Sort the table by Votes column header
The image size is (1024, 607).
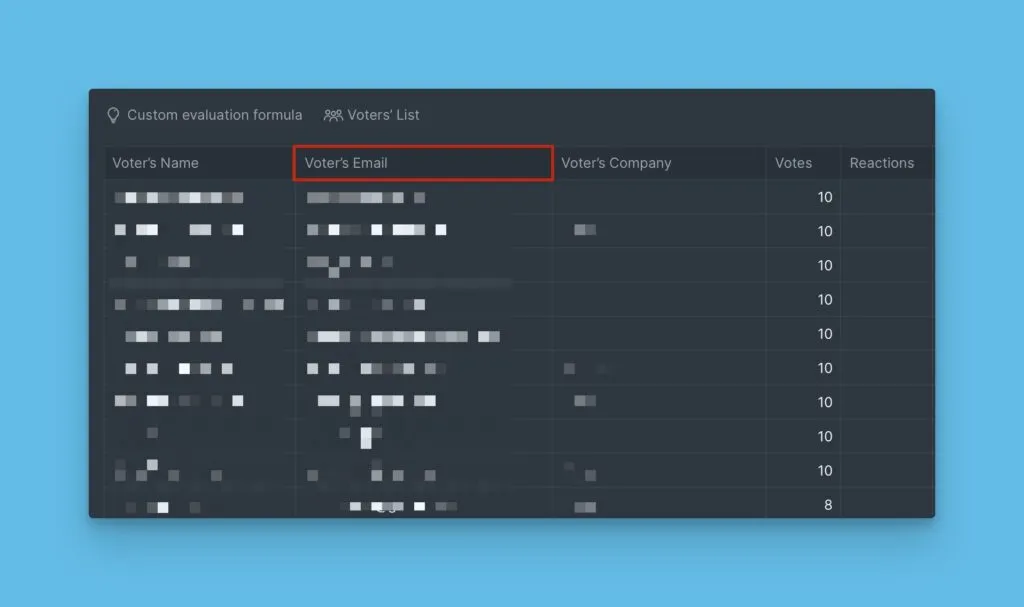tap(793, 163)
